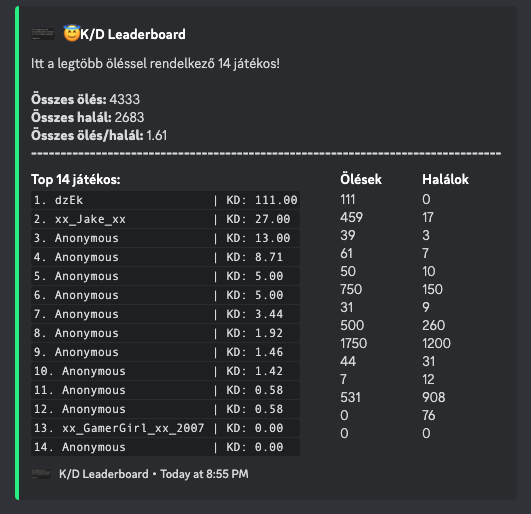Click the Összes ölés/halál ratio 1.61
Viewport: 531px width, 514px height.
pos(157,135)
